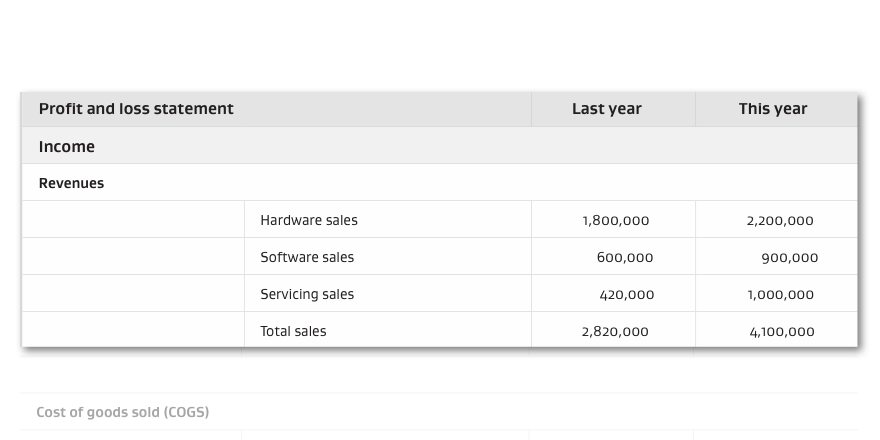Click Total sales last year value 2,820,000

614,332
